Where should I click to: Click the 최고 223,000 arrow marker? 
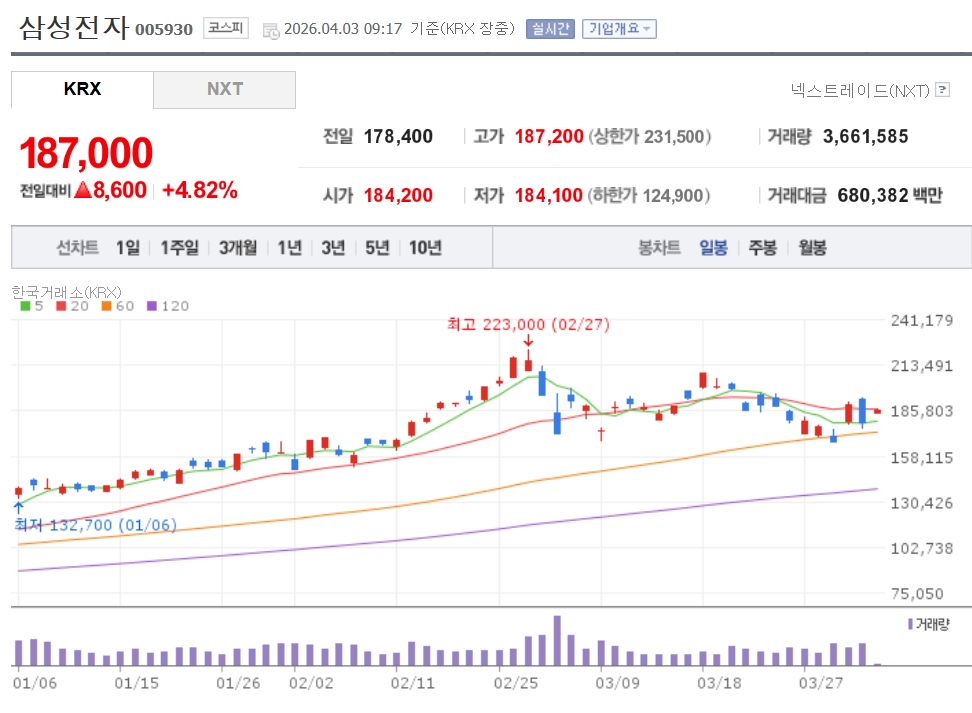528,341
